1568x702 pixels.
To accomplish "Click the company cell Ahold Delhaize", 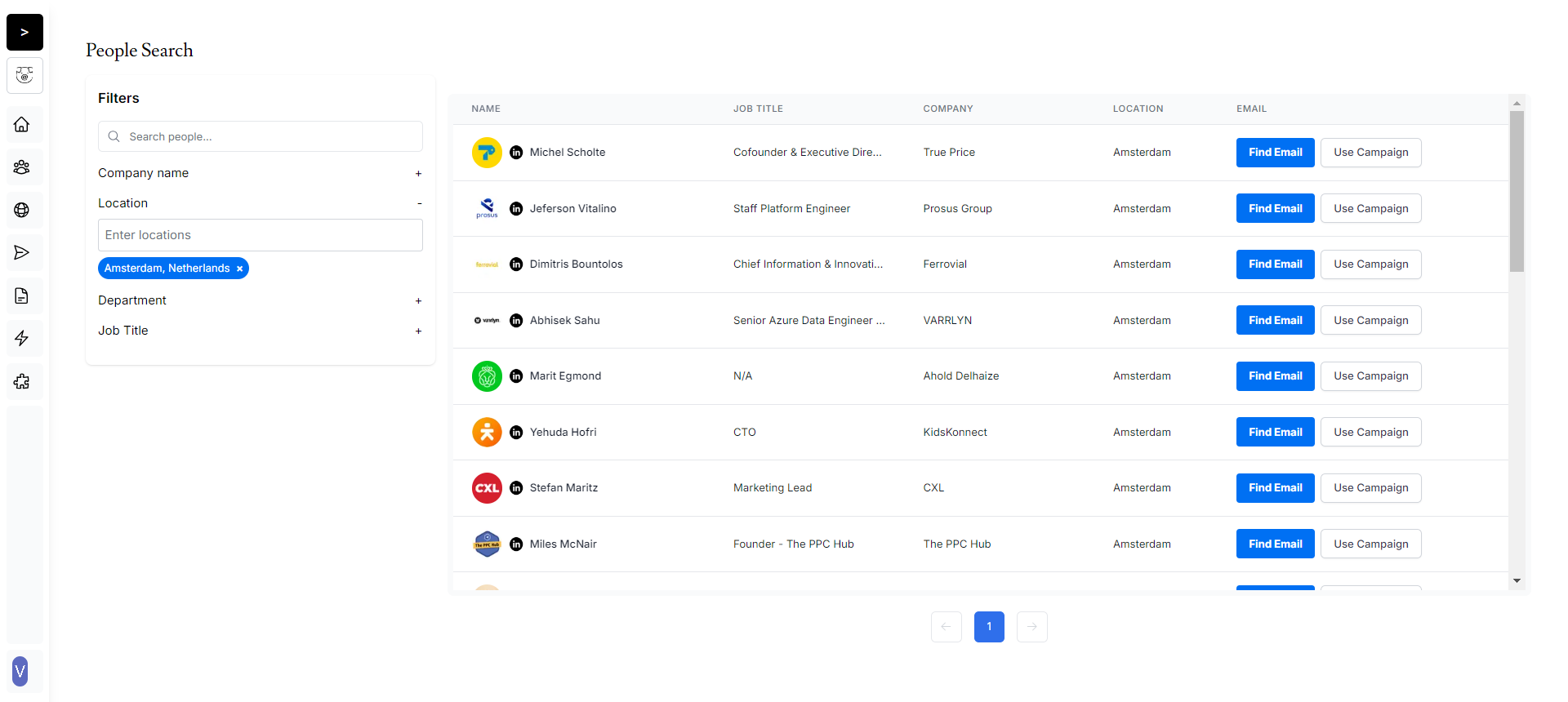I will [961, 376].
